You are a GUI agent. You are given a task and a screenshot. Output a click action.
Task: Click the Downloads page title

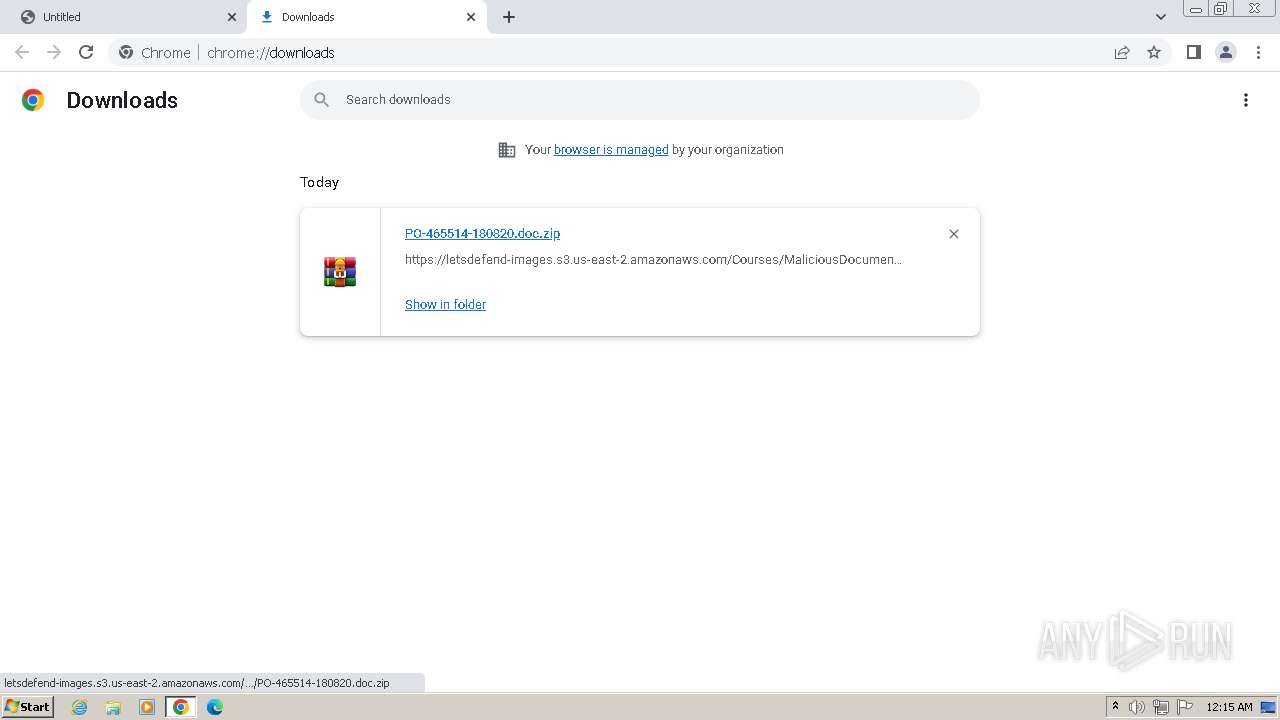point(122,100)
